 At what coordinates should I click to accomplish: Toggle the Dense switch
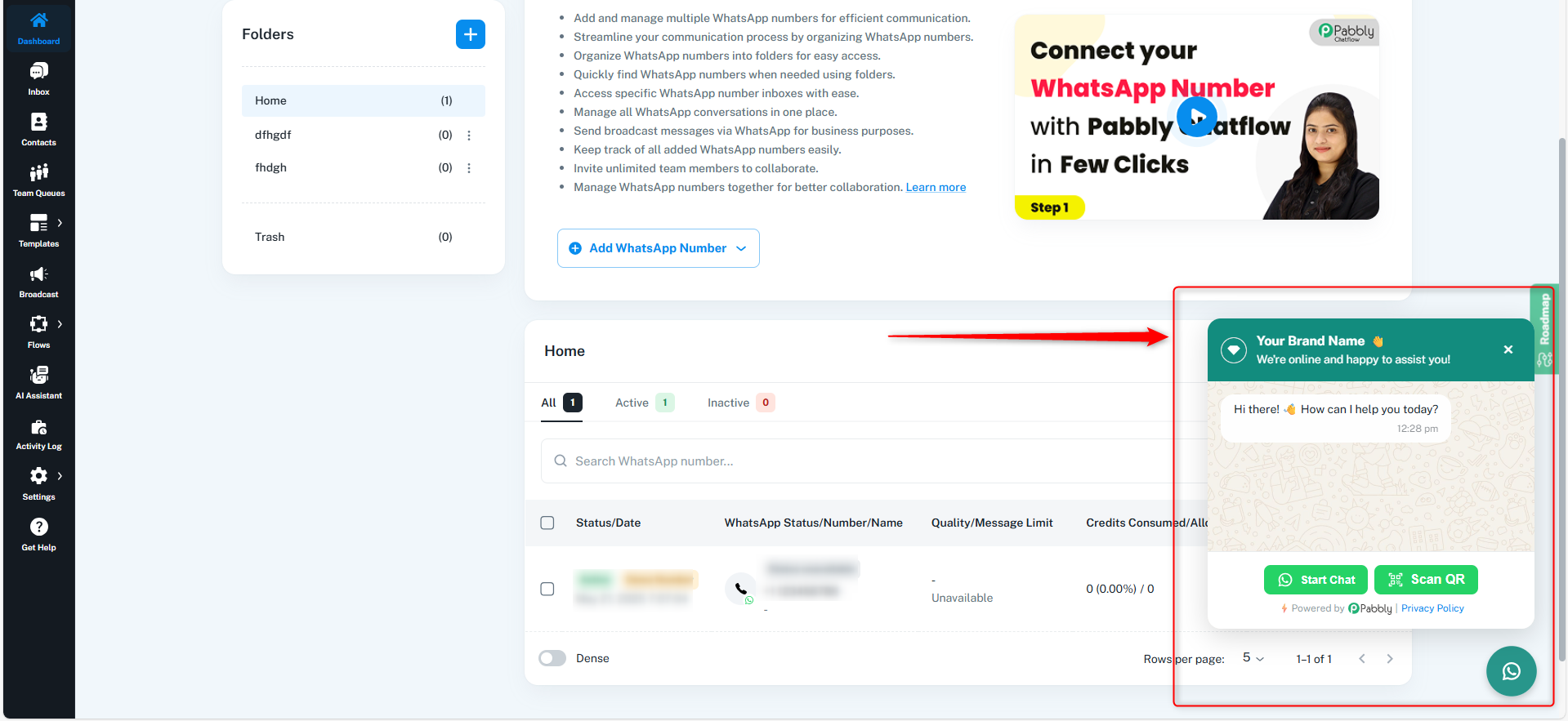(x=552, y=658)
